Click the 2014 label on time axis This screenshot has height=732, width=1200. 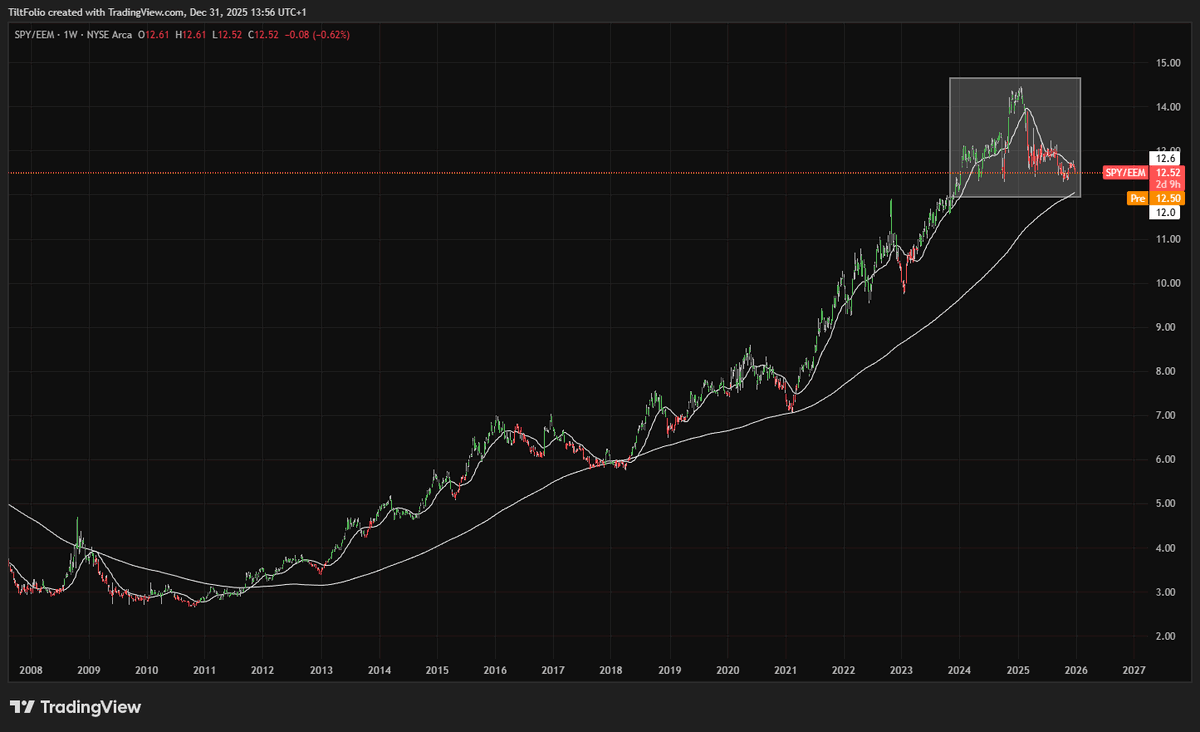click(x=379, y=671)
